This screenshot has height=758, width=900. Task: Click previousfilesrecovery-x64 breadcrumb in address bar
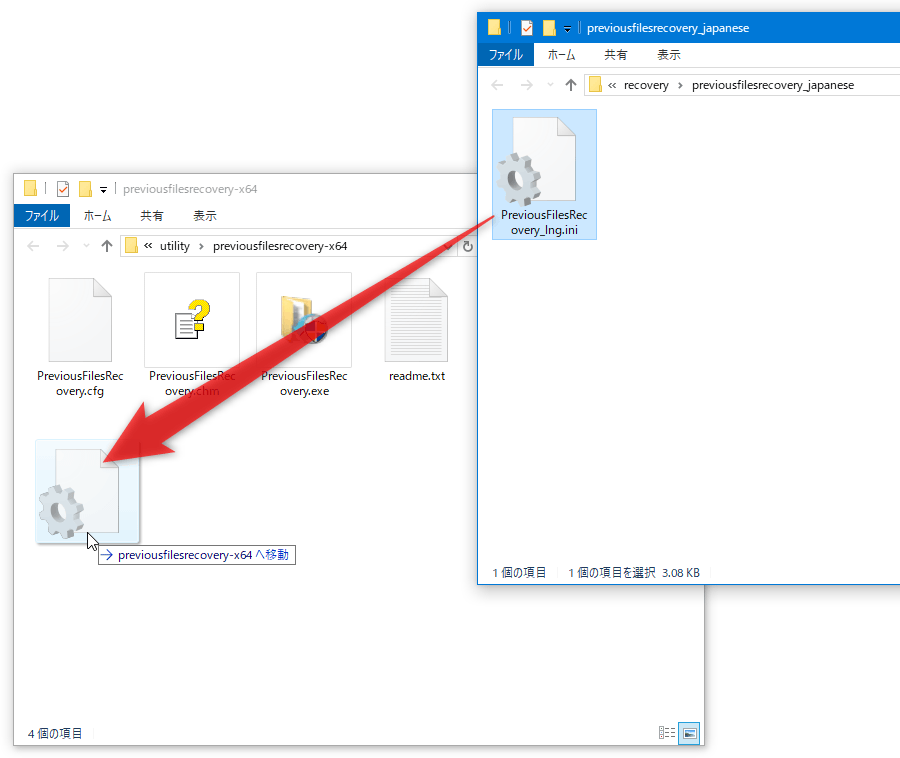pos(280,246)
